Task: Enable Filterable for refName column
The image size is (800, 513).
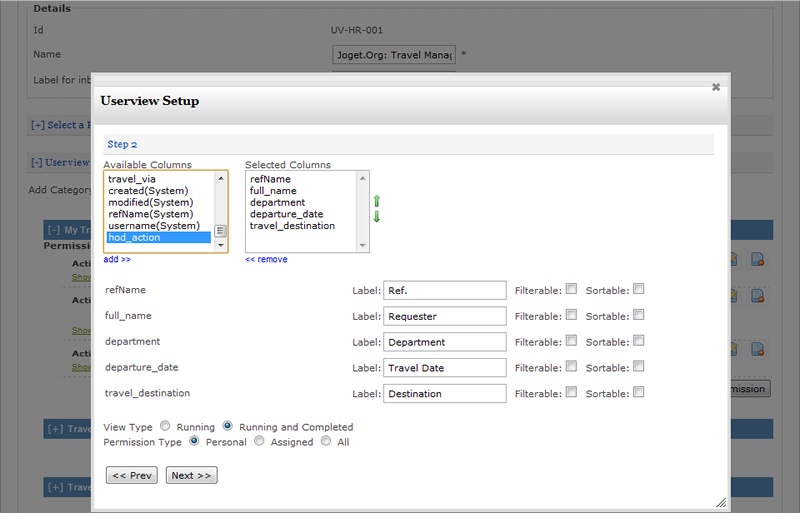Action: tap(571, 289)
